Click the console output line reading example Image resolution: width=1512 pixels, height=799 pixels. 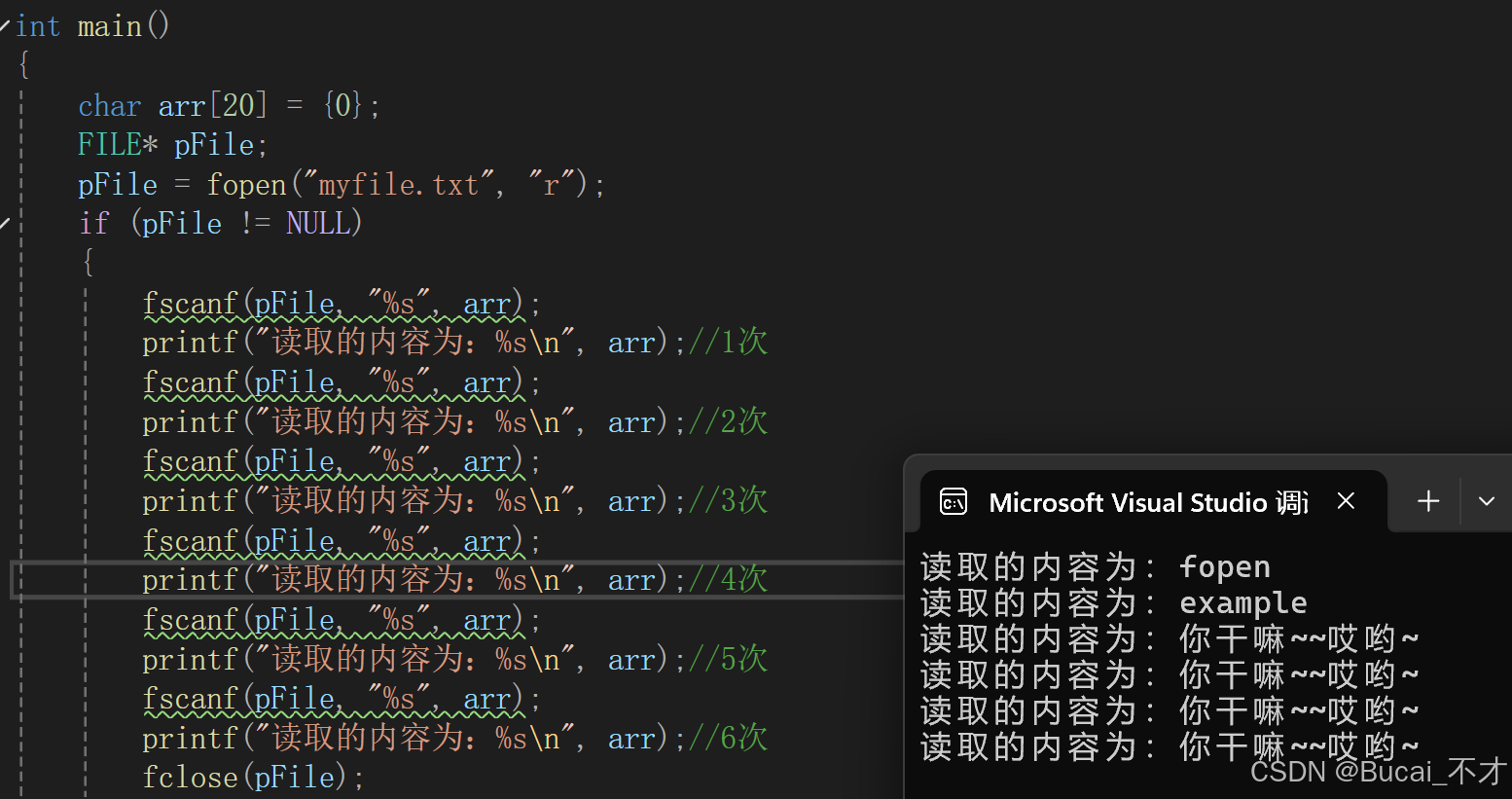tap(1114, 603)
